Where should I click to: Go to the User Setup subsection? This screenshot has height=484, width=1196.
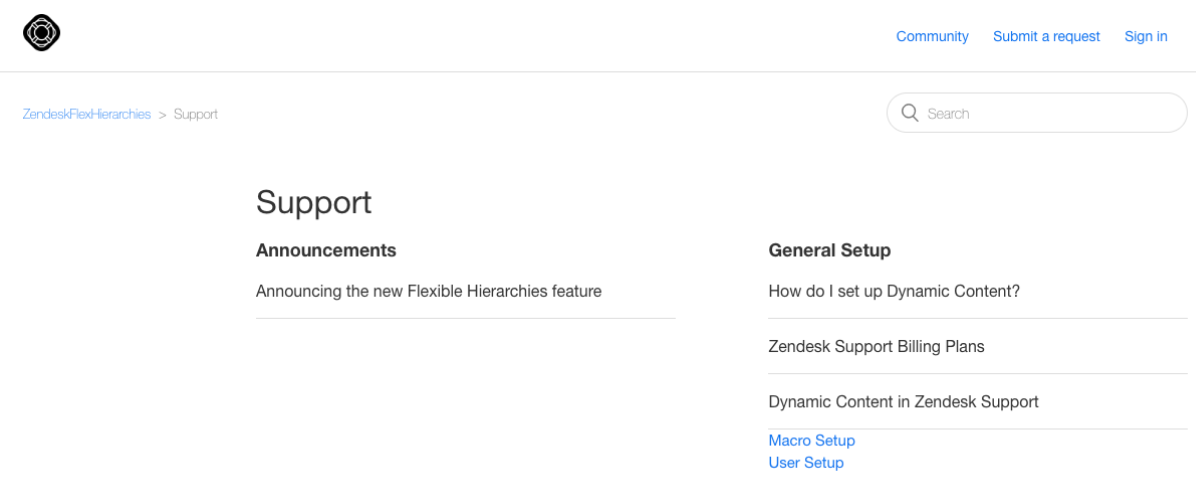[806, 463]
